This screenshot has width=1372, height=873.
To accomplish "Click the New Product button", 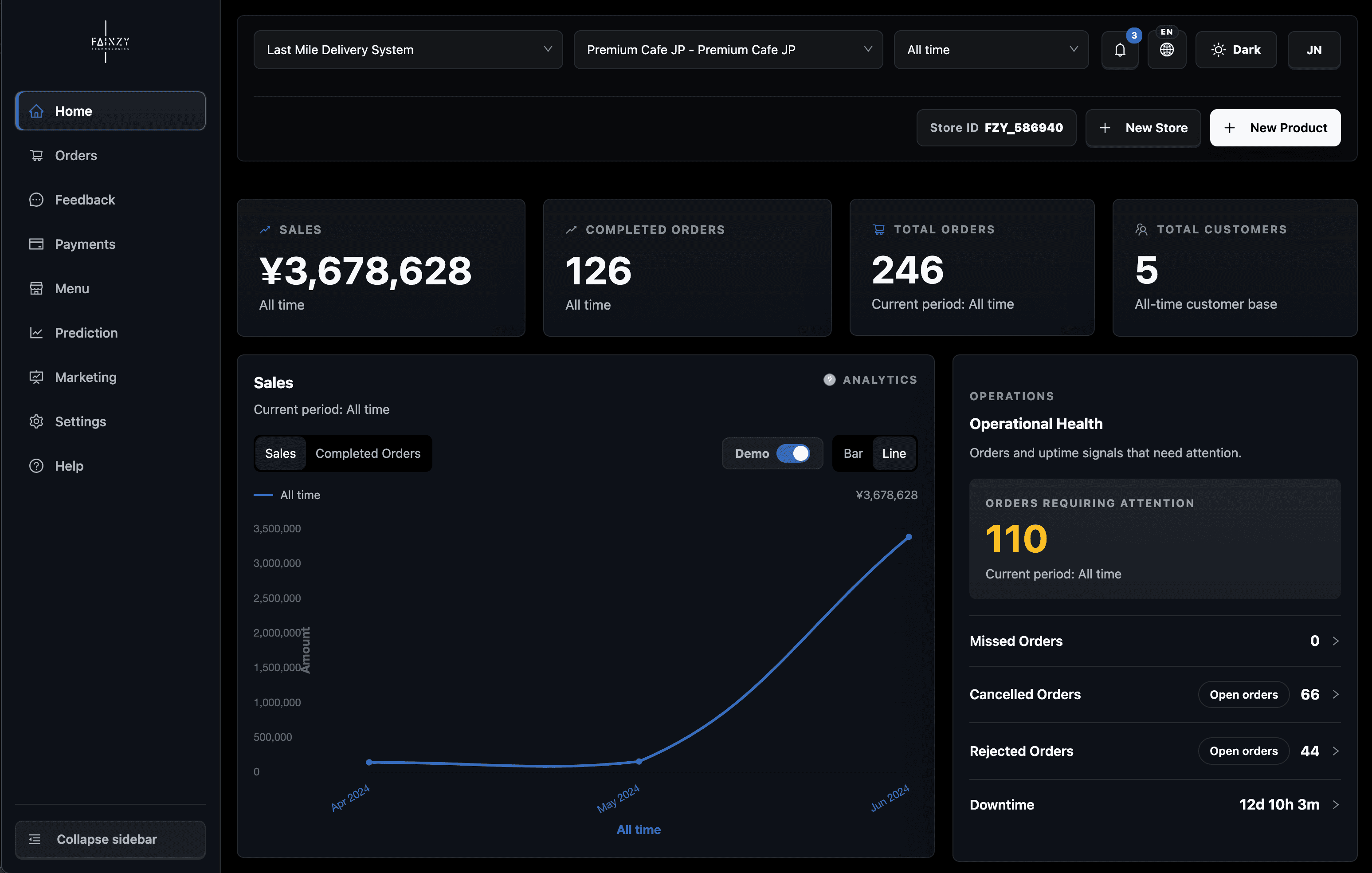I will [x=1275, y=128].
